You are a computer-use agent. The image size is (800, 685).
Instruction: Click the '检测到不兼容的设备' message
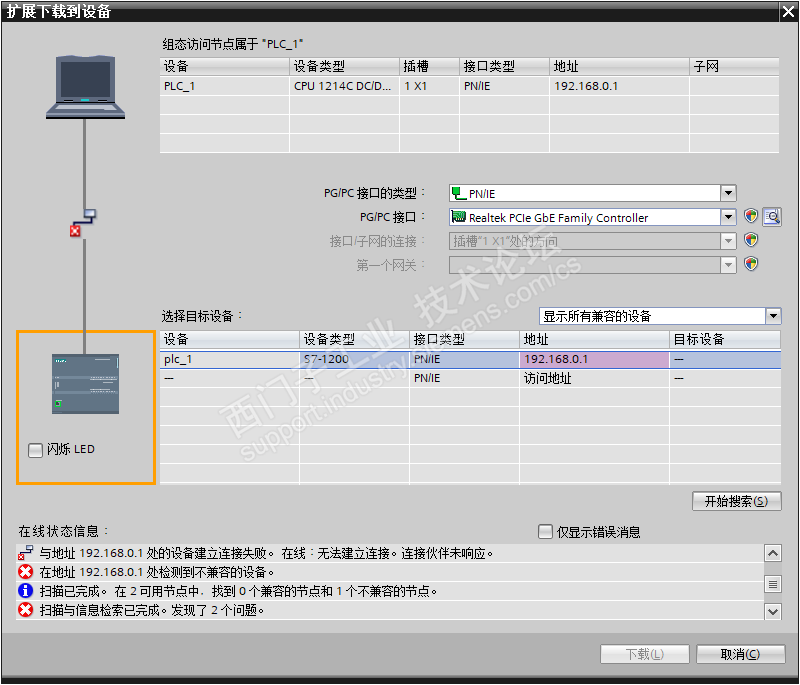(x=157, y=572)
